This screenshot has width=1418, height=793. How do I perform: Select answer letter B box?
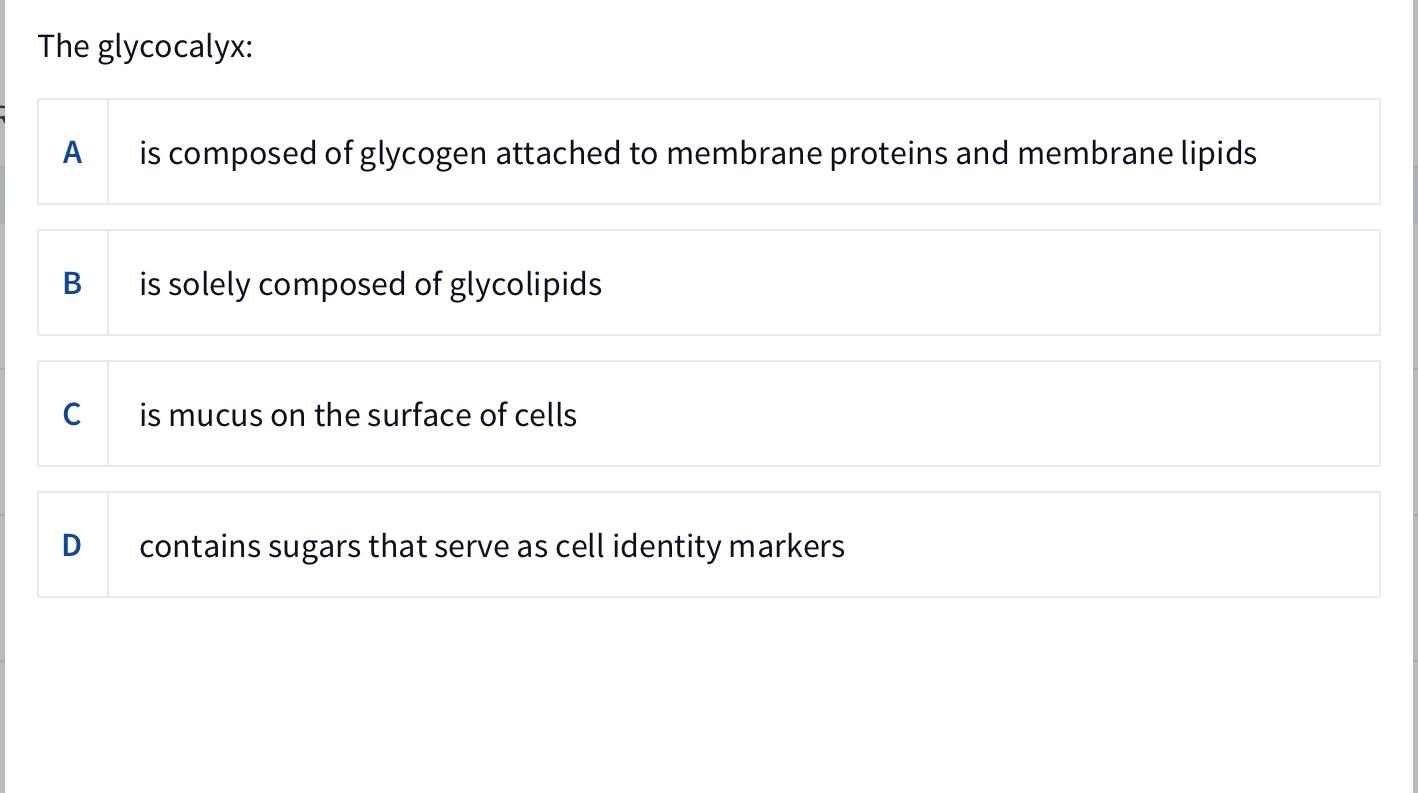click(72, 283)
